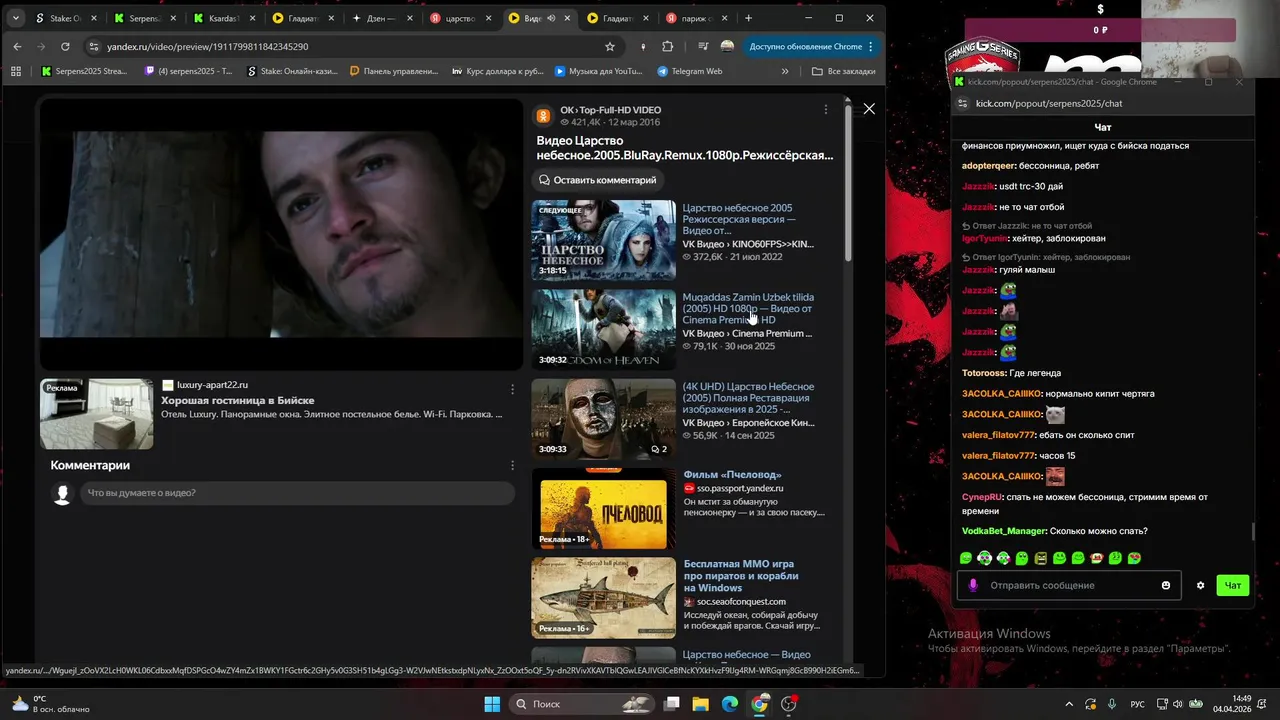Focus the Что вы думаете о видео comment field
Viewport: 1280px width, 720px height.
297,493
